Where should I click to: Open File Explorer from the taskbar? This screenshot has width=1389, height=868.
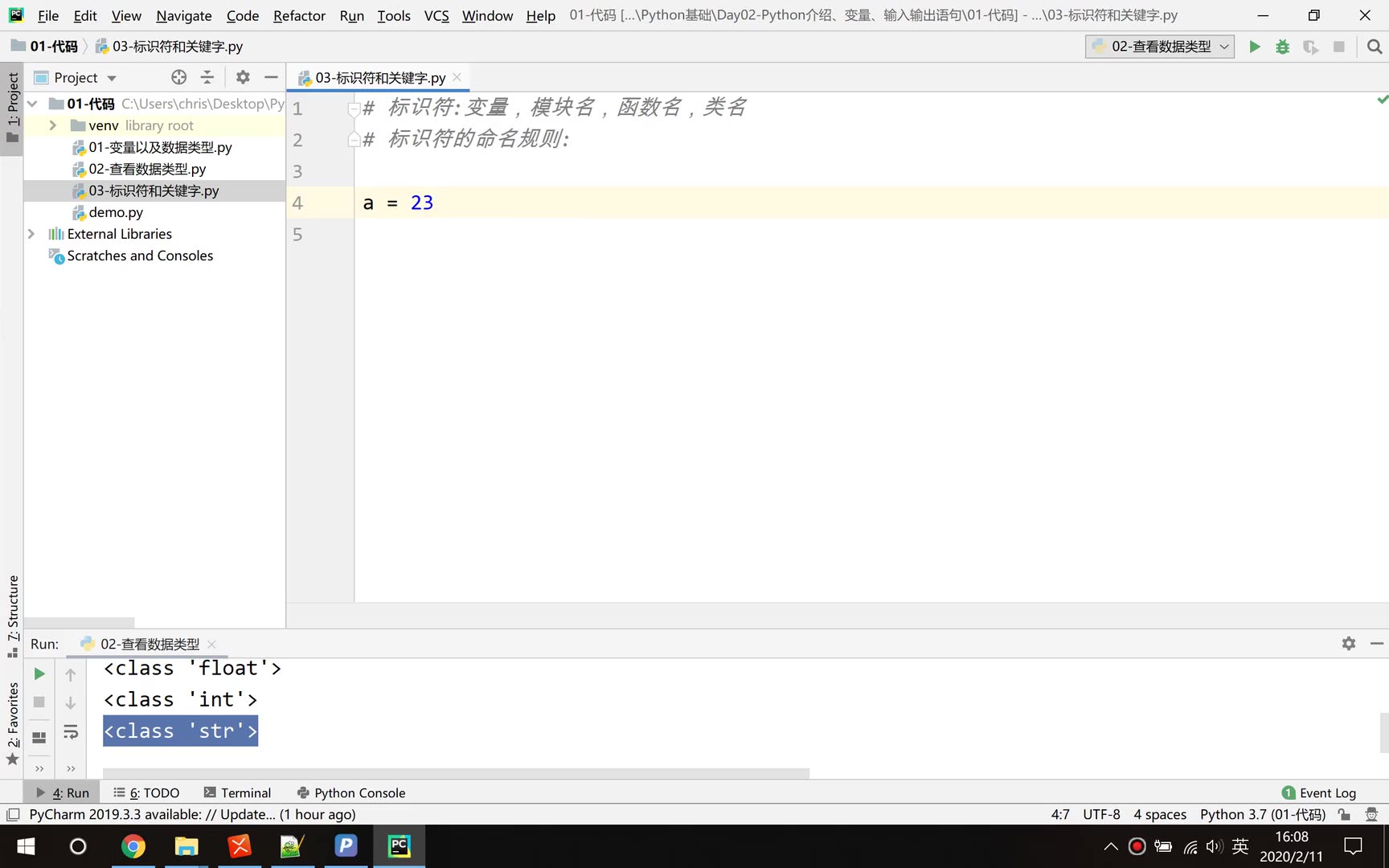(186, 846)
